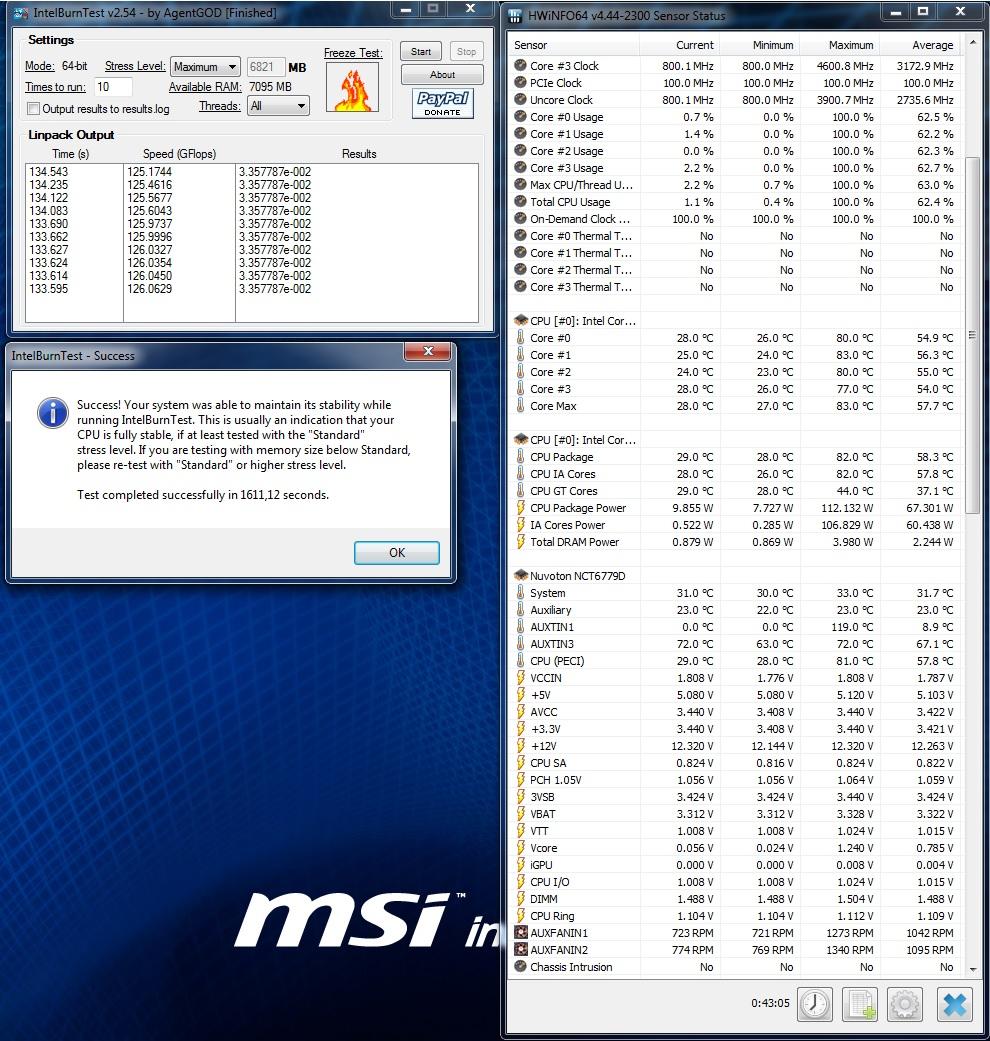The image size is (990, 1041).
Task: Select the 'CPU (PECI)' sensor row
Action: coord(735,661)
